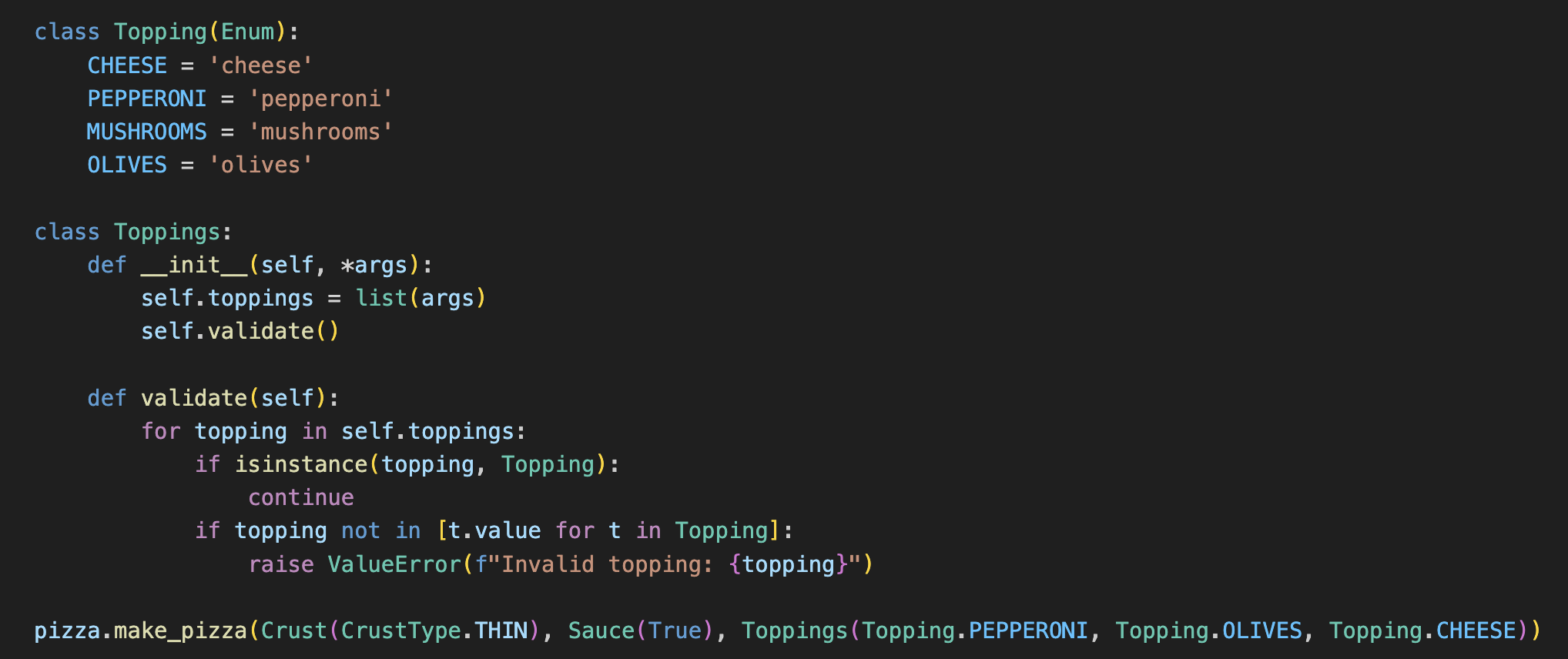Click the 'cheese' string literal
This screenshot has width=1568, height=659.
260,65
